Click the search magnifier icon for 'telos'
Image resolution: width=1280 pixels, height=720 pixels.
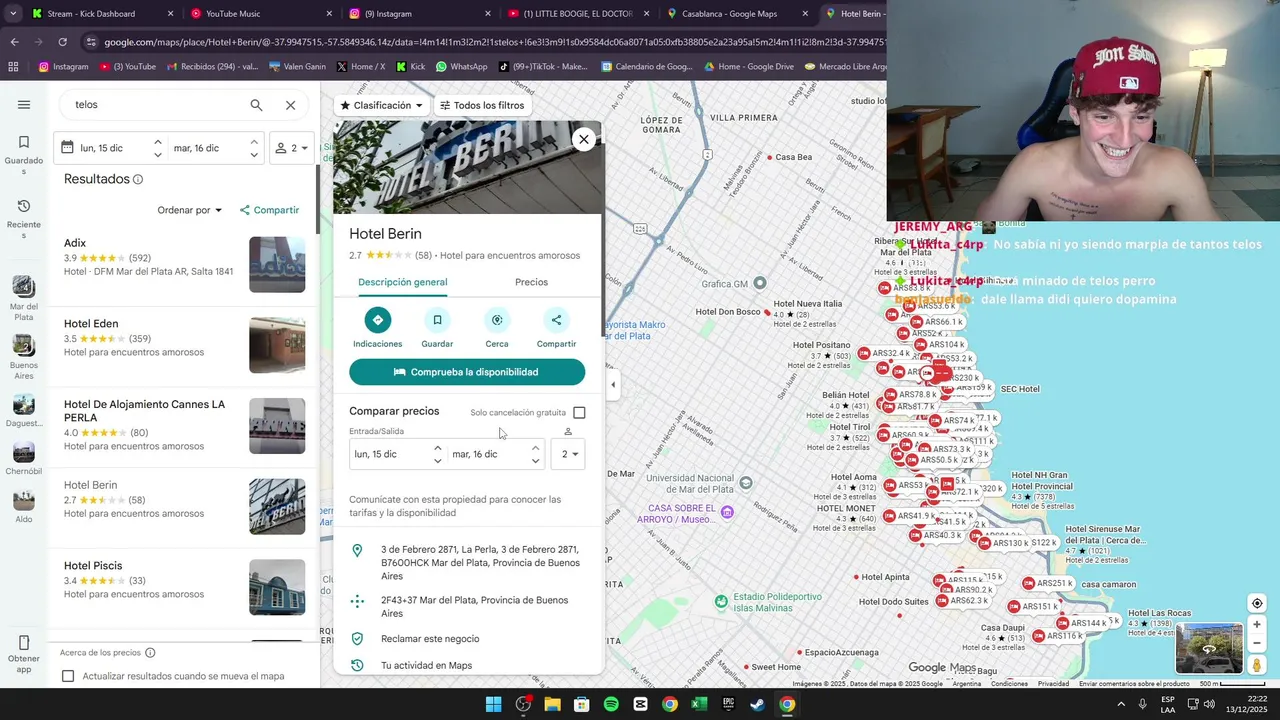256,105
